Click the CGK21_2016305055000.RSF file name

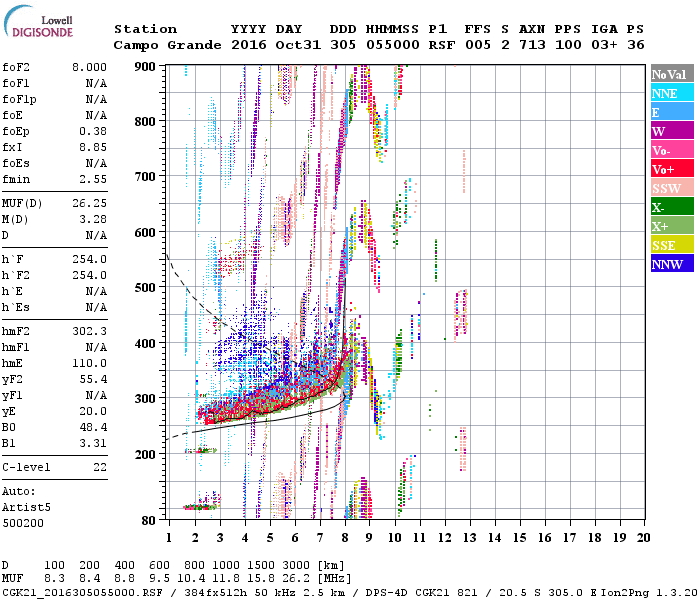pos(82,592)
